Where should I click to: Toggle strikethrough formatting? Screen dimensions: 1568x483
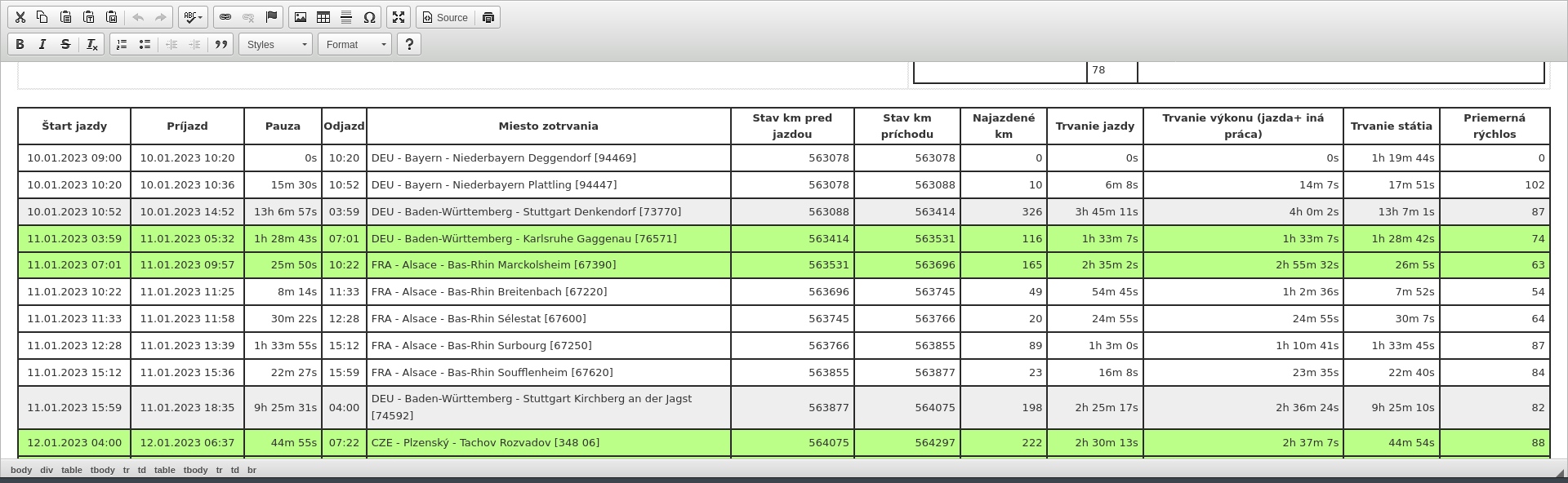pyautogui.click(x=65, y=44)
